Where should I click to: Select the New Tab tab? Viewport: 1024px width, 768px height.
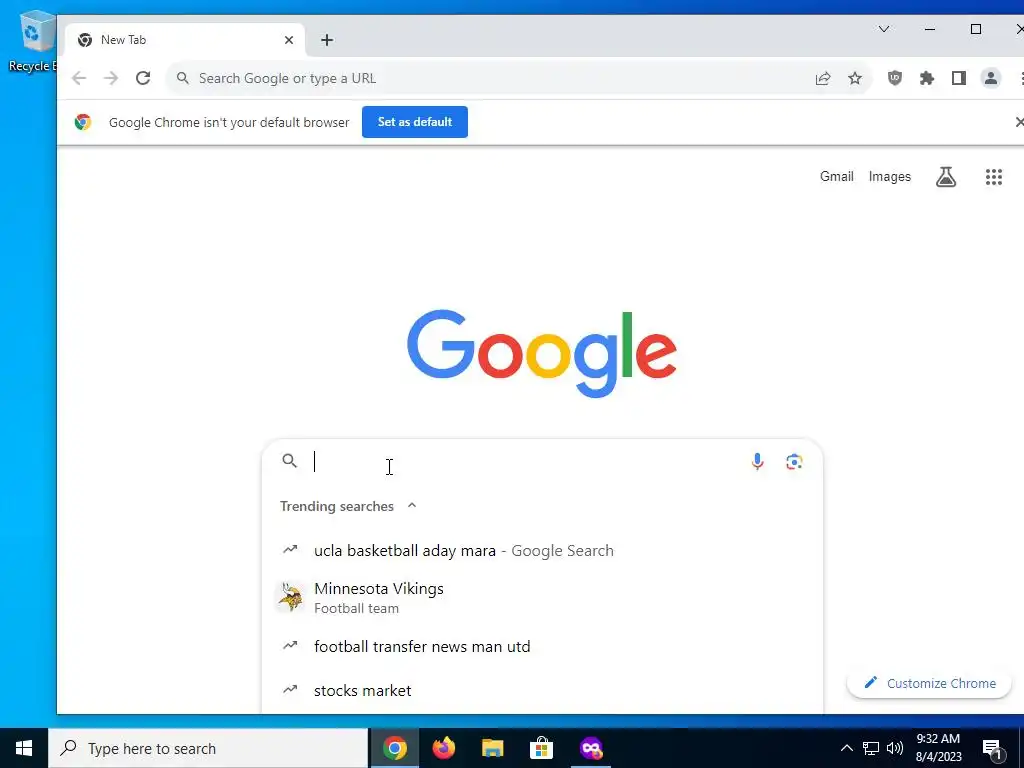185,40
